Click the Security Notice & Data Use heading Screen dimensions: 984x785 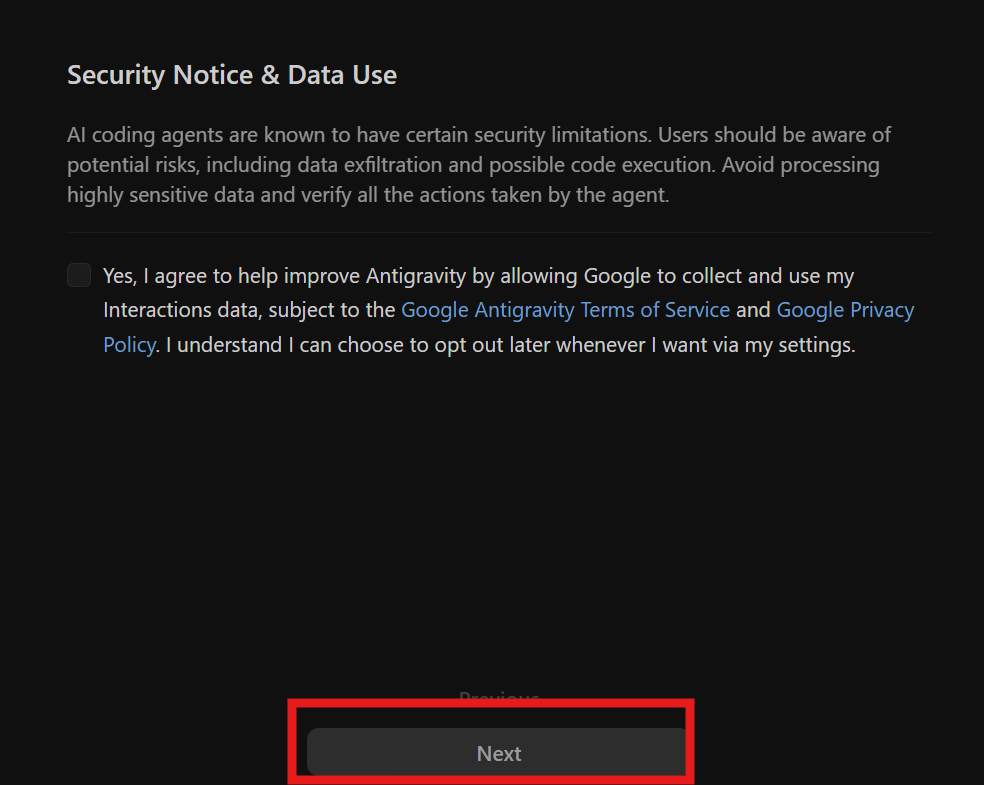(x=232, y=75)
